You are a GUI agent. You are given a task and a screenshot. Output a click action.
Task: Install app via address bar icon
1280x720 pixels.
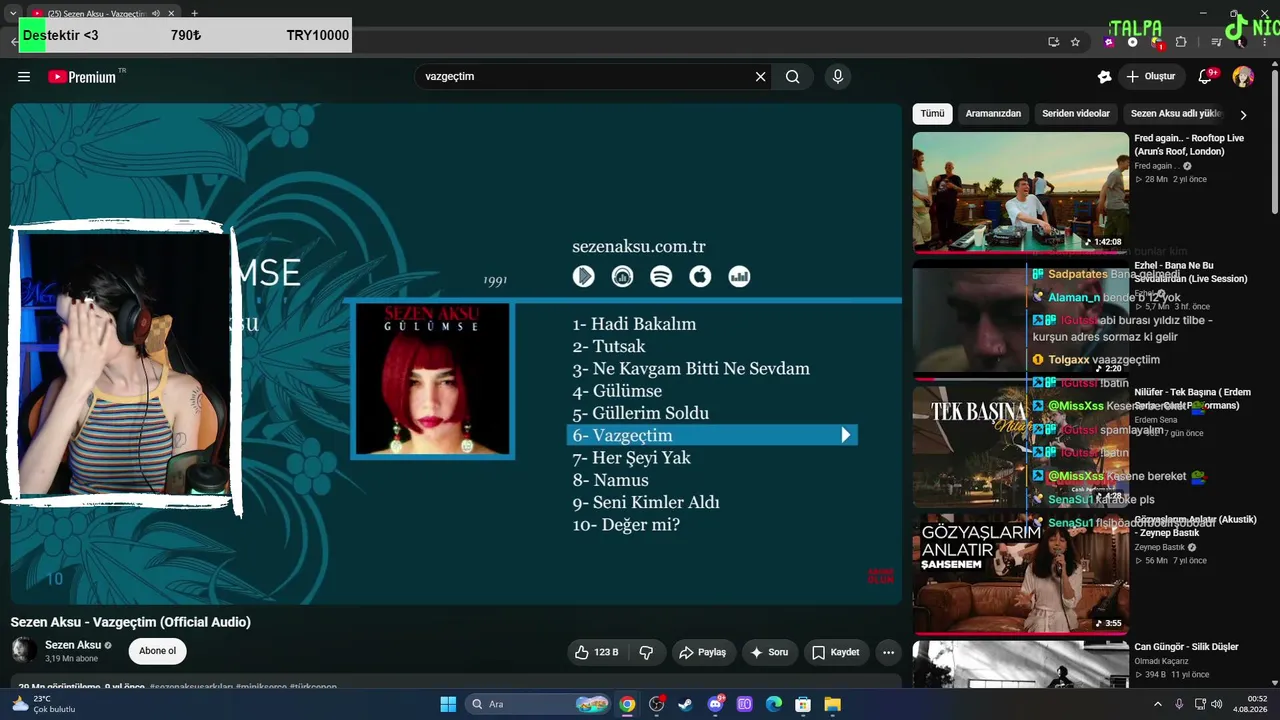[x=1053, y=42]
